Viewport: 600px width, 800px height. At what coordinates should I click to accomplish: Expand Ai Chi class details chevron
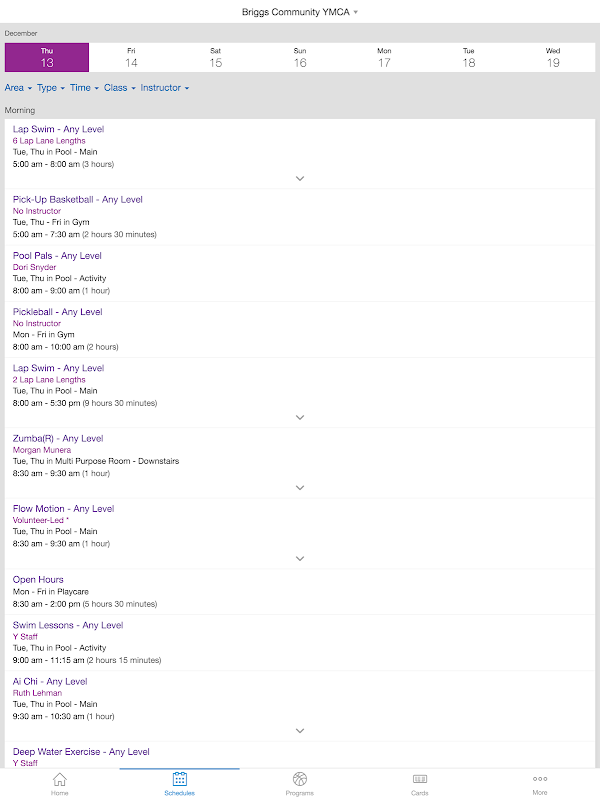coord(300,731)
